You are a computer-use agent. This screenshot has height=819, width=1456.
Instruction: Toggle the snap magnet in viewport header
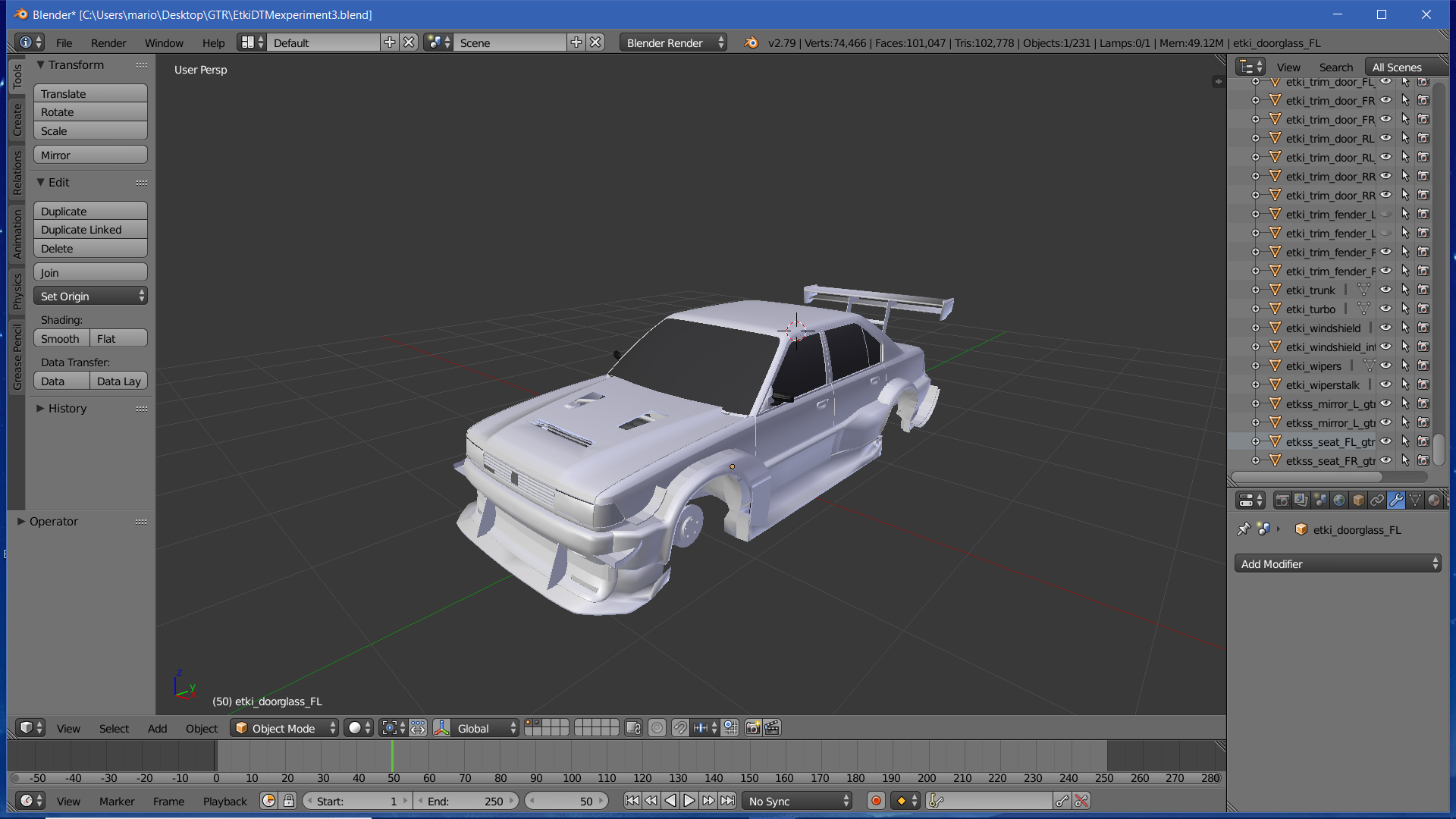[680, 728]
